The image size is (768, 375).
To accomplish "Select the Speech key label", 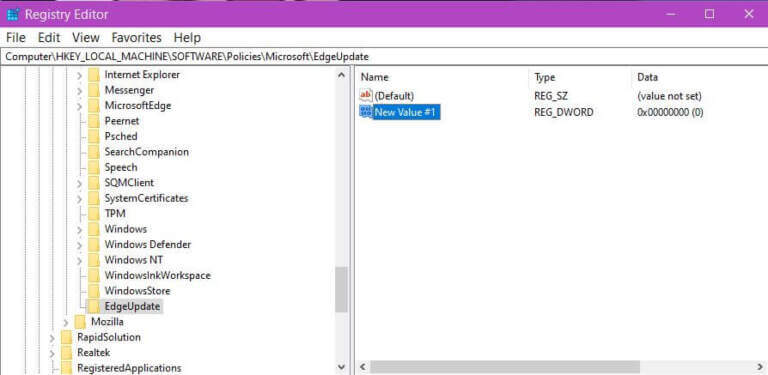I will tap(121, 167).
